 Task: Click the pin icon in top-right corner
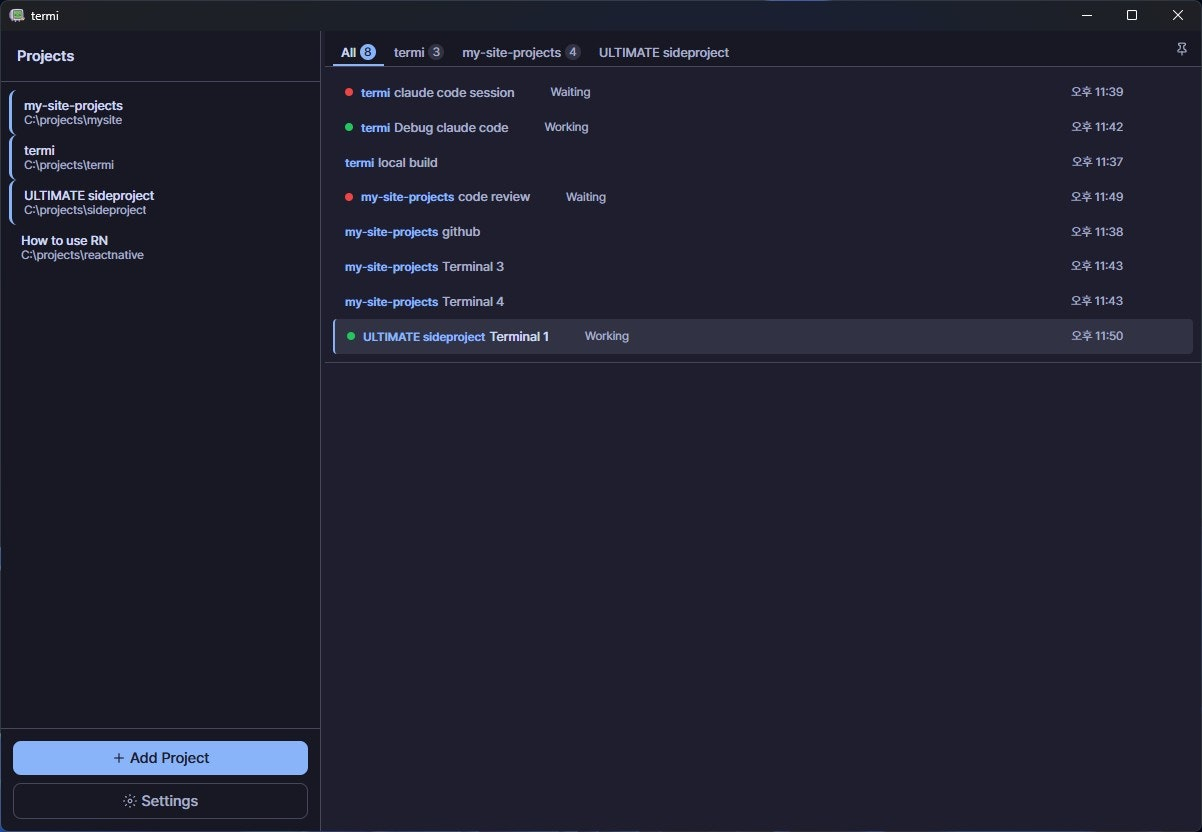tap(1183, 49)
